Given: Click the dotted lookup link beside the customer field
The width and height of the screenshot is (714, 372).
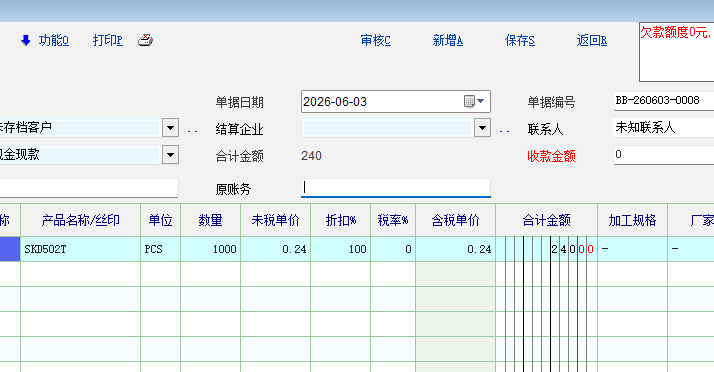Looking at the screenshot, I should click(x=193, y=131).
